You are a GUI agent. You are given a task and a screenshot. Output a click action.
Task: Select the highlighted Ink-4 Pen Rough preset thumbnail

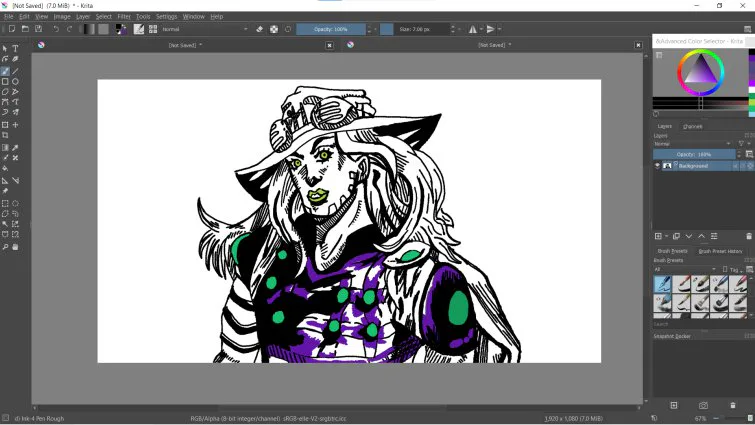[663, 283]
